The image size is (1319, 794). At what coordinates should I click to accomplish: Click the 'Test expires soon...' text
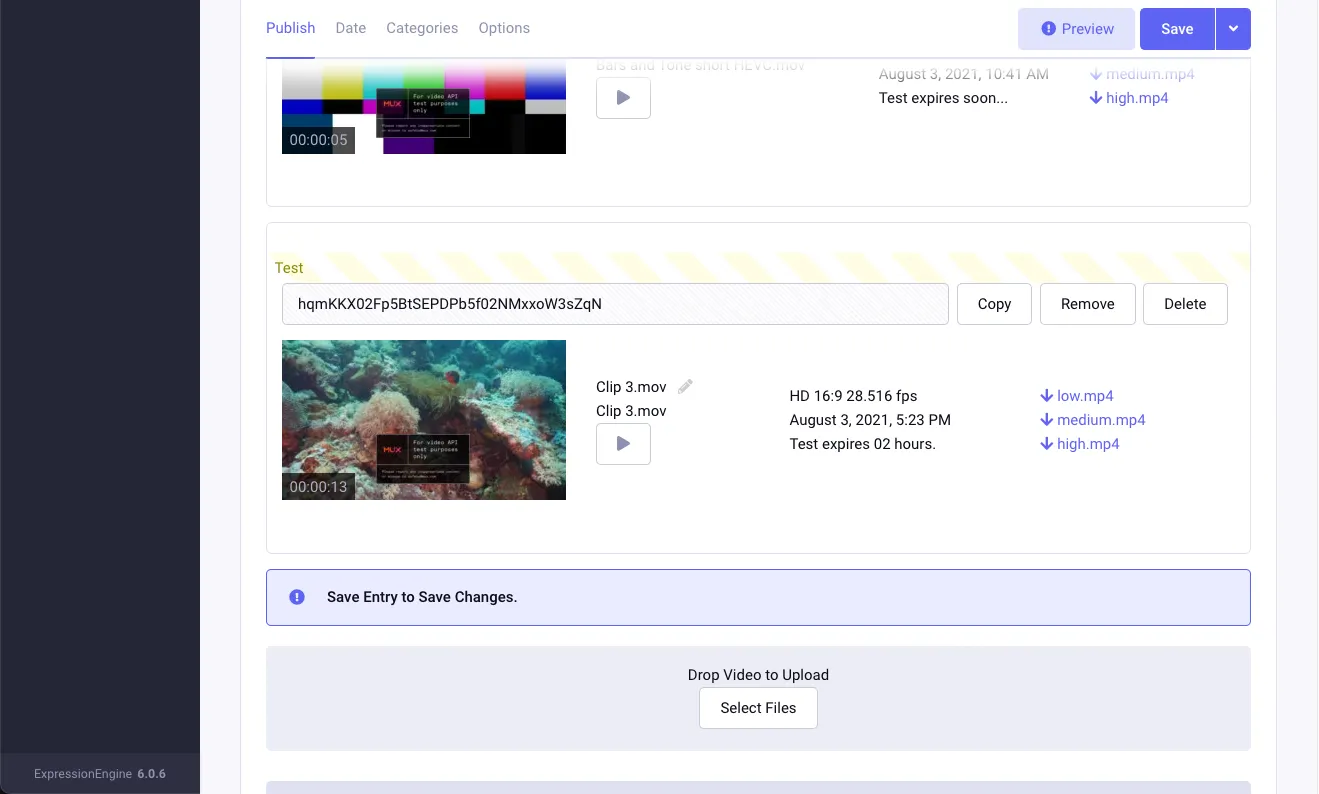[943, 98]
